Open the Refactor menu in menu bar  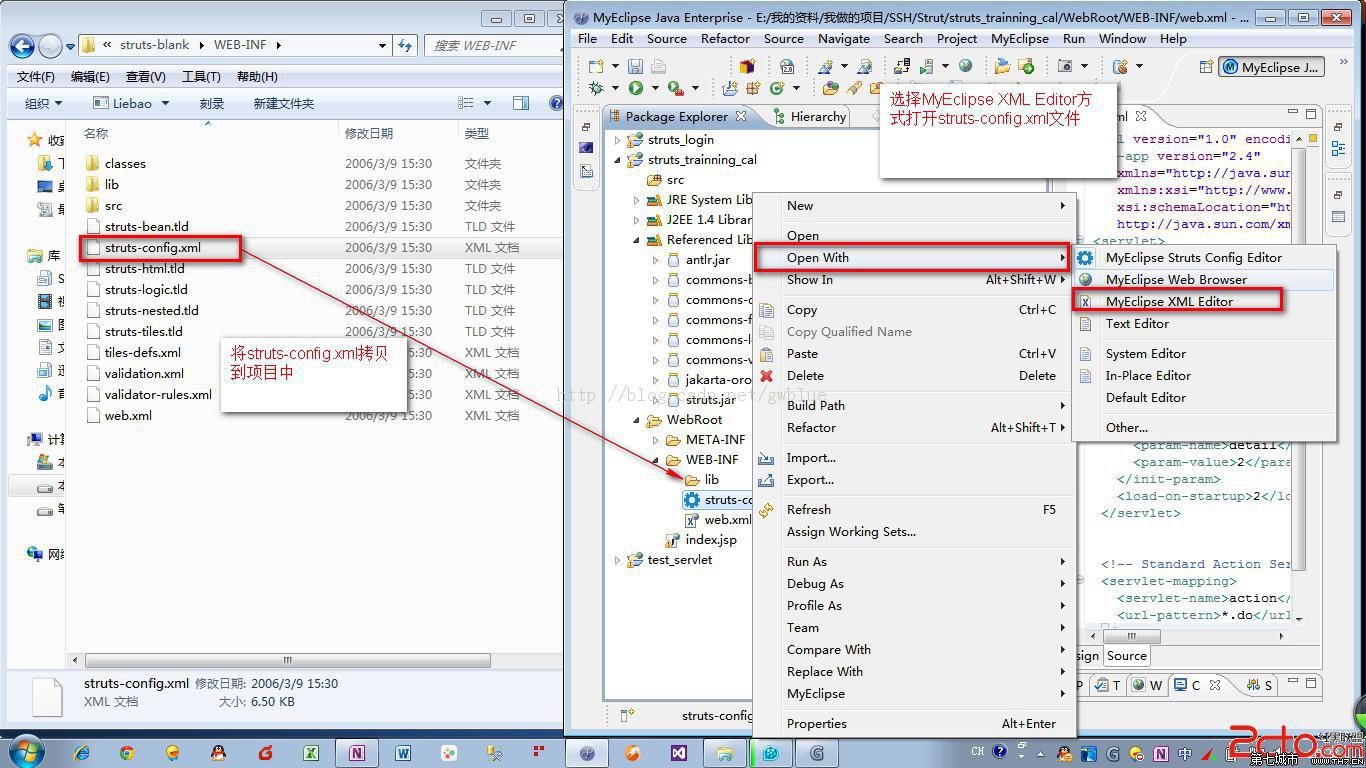(725, 38)
